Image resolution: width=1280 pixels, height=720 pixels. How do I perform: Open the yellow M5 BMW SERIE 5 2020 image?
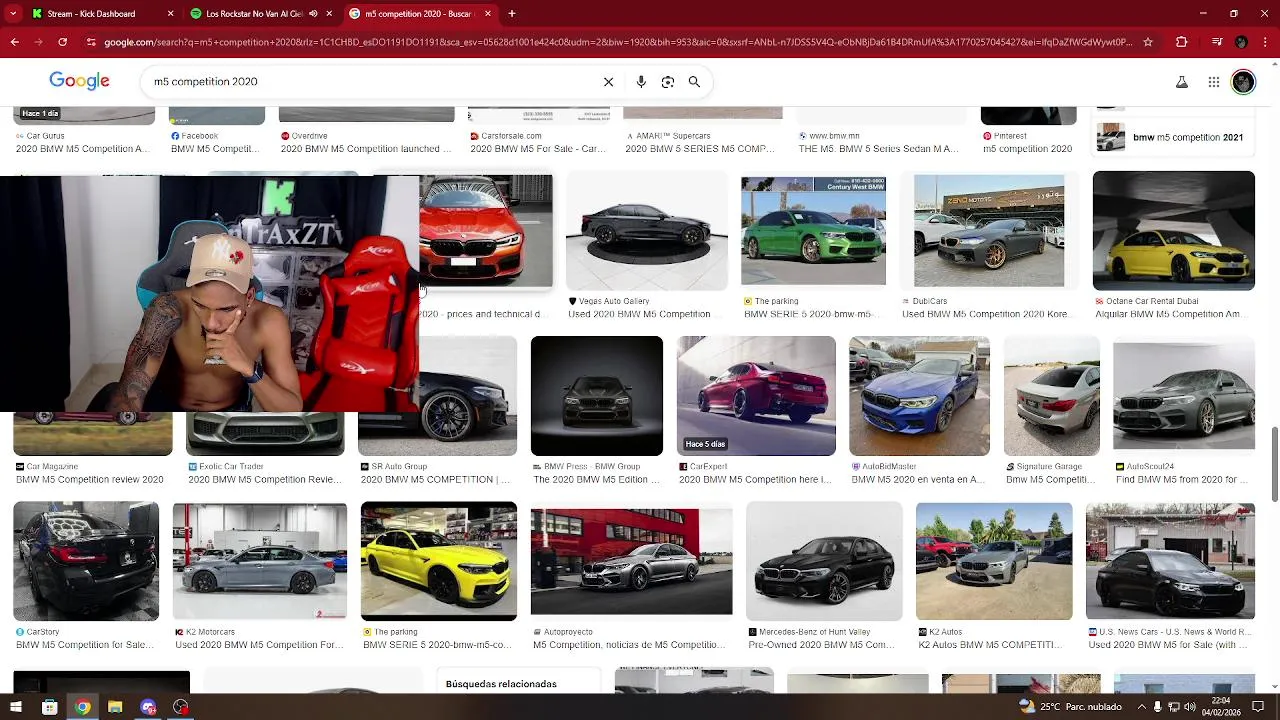439,561
